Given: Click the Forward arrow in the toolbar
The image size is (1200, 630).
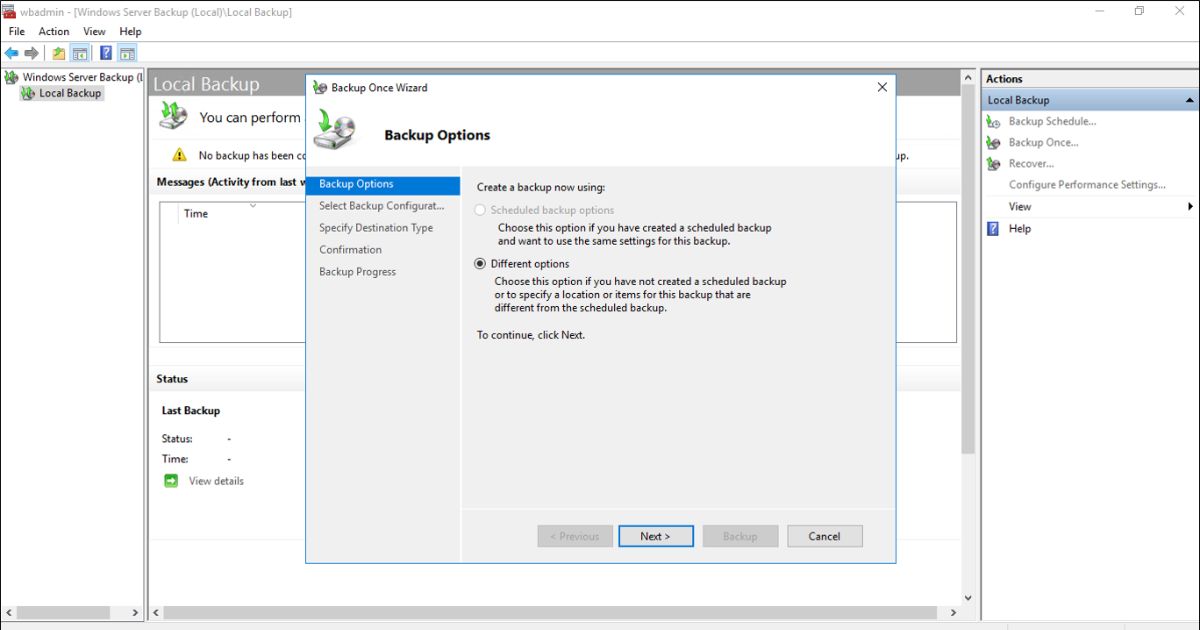Looking at the screenshot, I should tap(32, 53).
